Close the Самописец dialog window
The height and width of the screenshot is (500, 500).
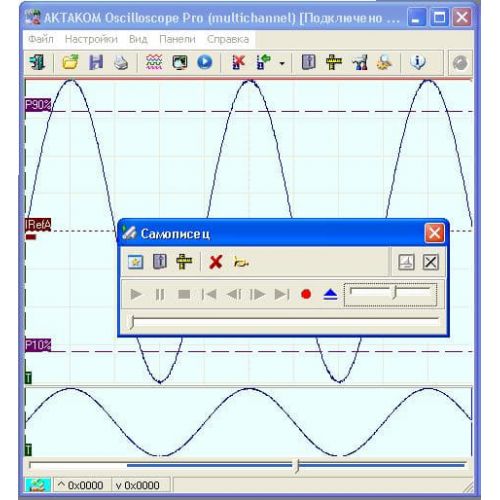point(434,233)
